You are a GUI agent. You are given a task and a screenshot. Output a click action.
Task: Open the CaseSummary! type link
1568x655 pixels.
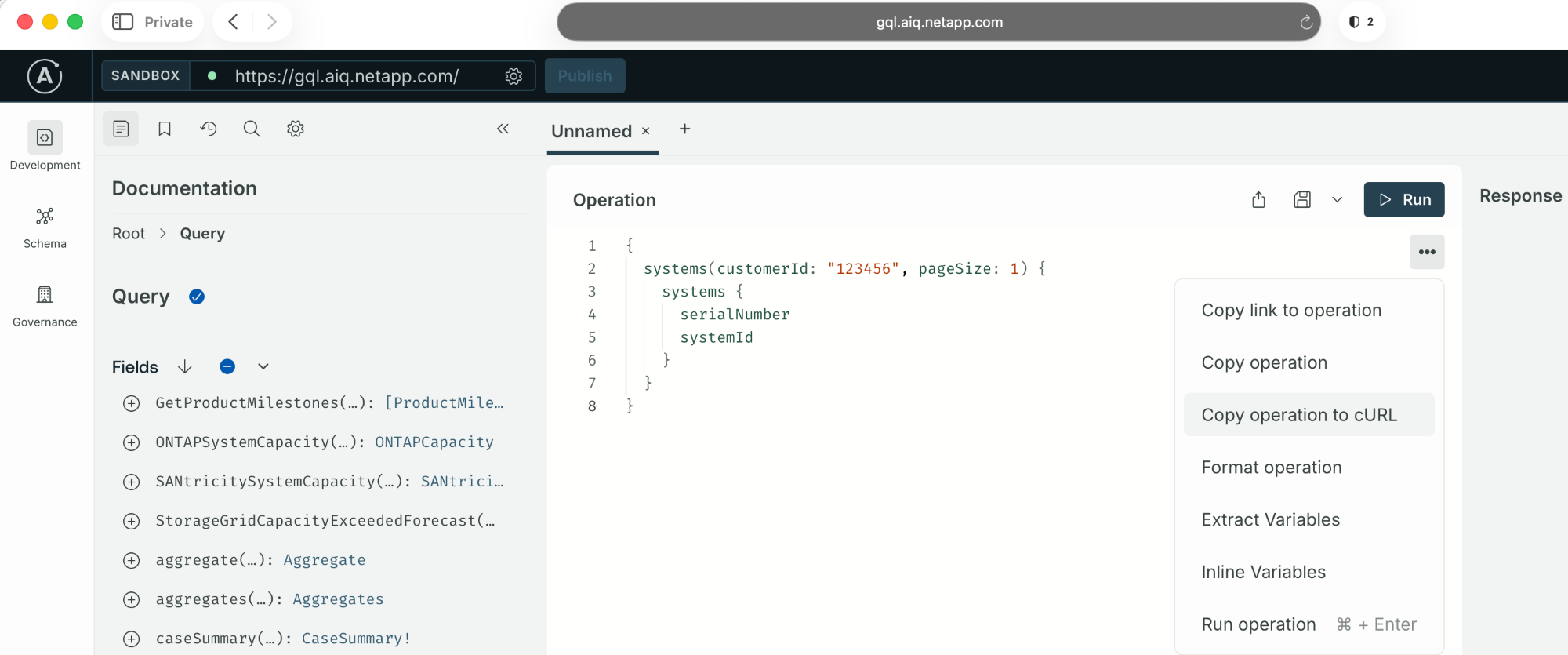pyautogui.click(x=356, y=639)
